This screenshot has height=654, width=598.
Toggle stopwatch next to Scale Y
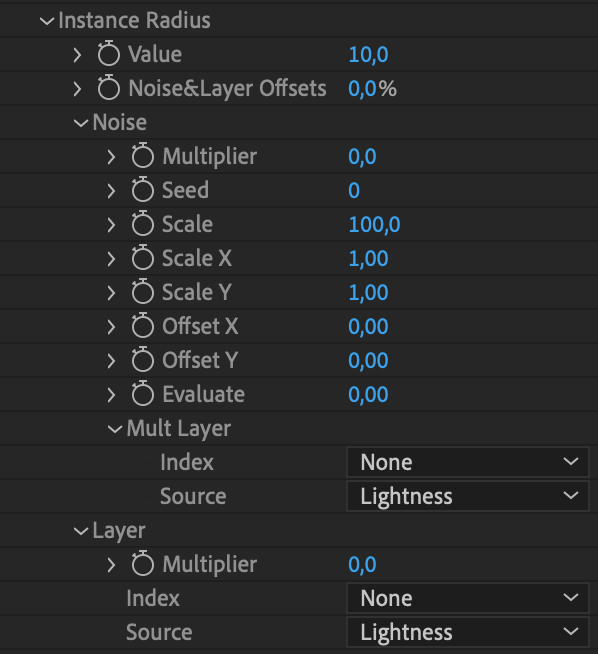[143, 292]
